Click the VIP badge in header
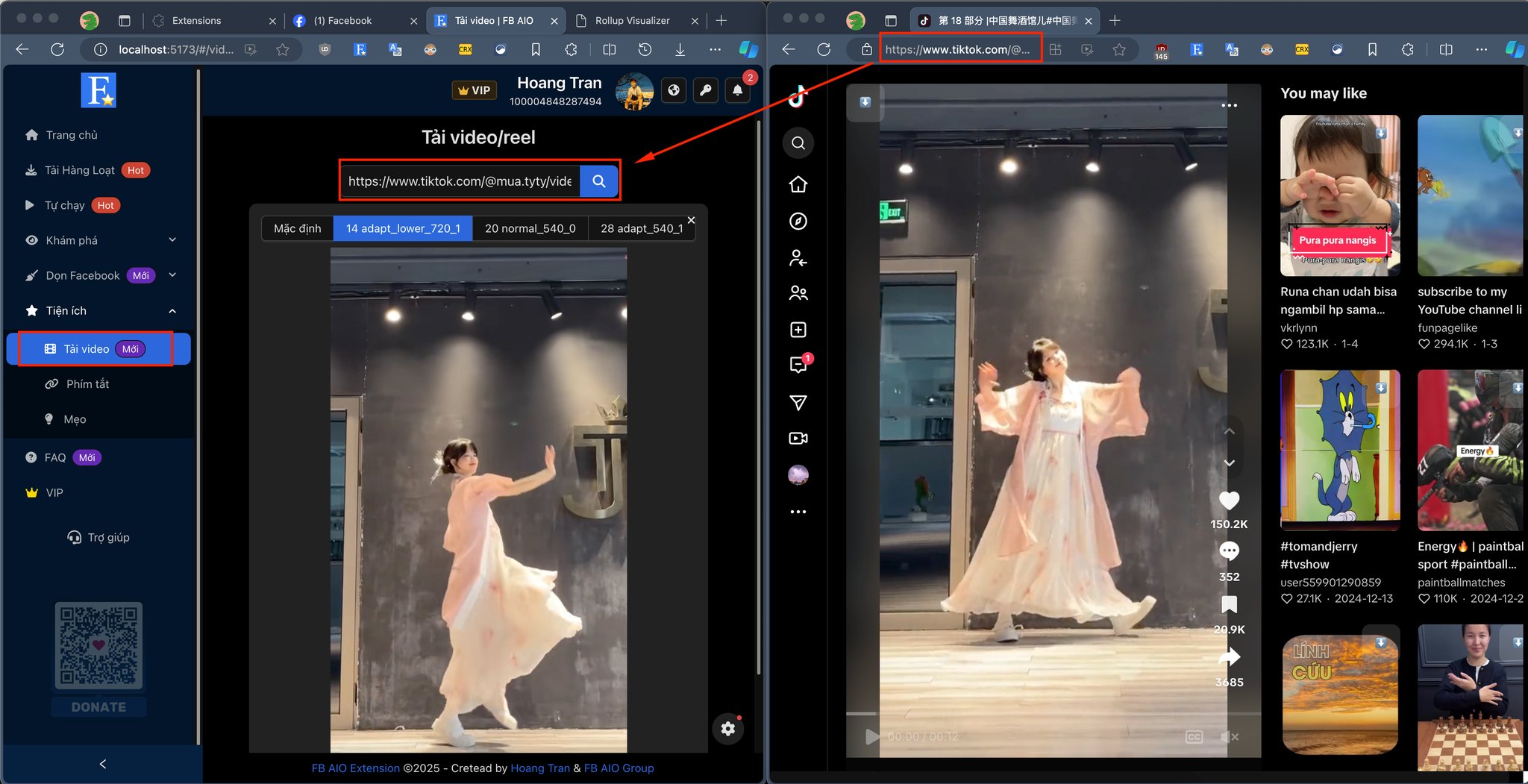This screenshot has width=1528, height=784. tap(475, 90)
